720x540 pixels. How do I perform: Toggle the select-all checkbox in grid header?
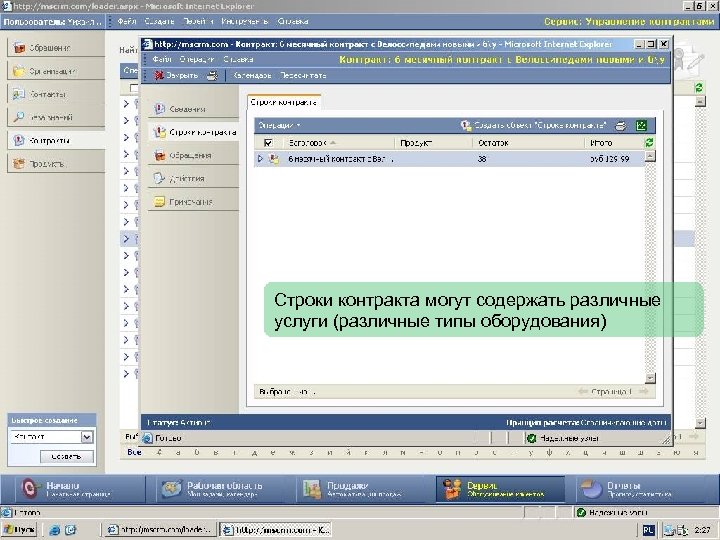pyautogui.click(x=268, y=143)
